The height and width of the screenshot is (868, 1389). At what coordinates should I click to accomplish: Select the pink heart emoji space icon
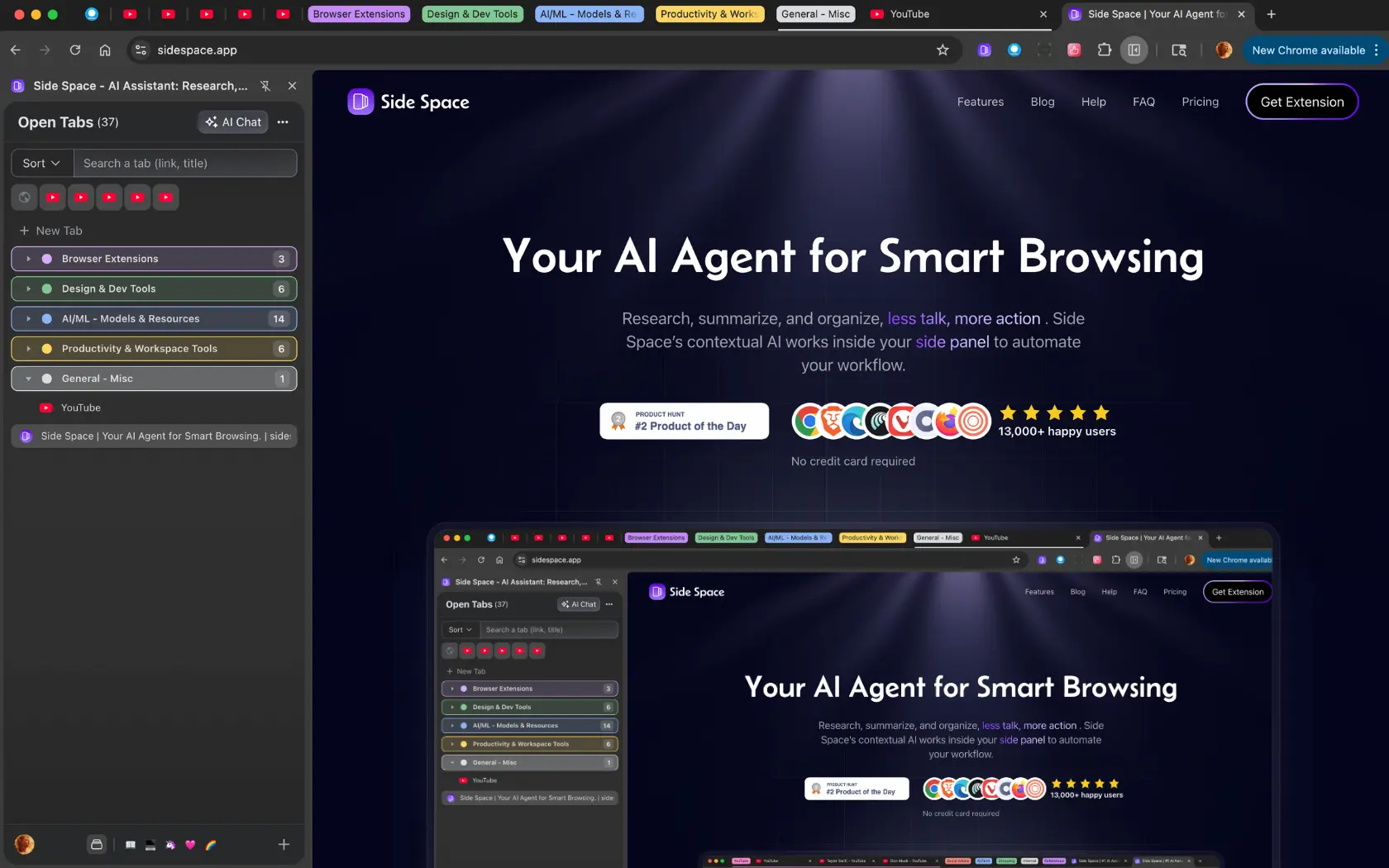click(x=189, y=844)
